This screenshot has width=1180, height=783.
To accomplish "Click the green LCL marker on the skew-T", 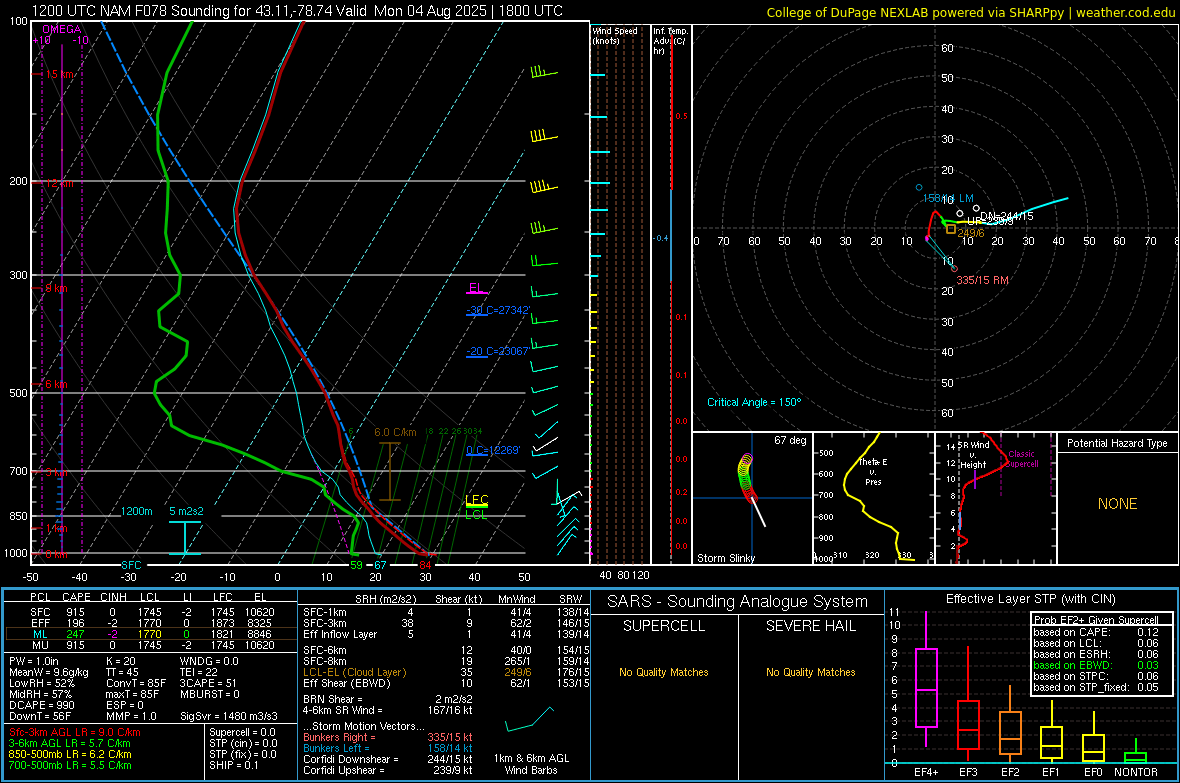I will click(x=476, y=515).
